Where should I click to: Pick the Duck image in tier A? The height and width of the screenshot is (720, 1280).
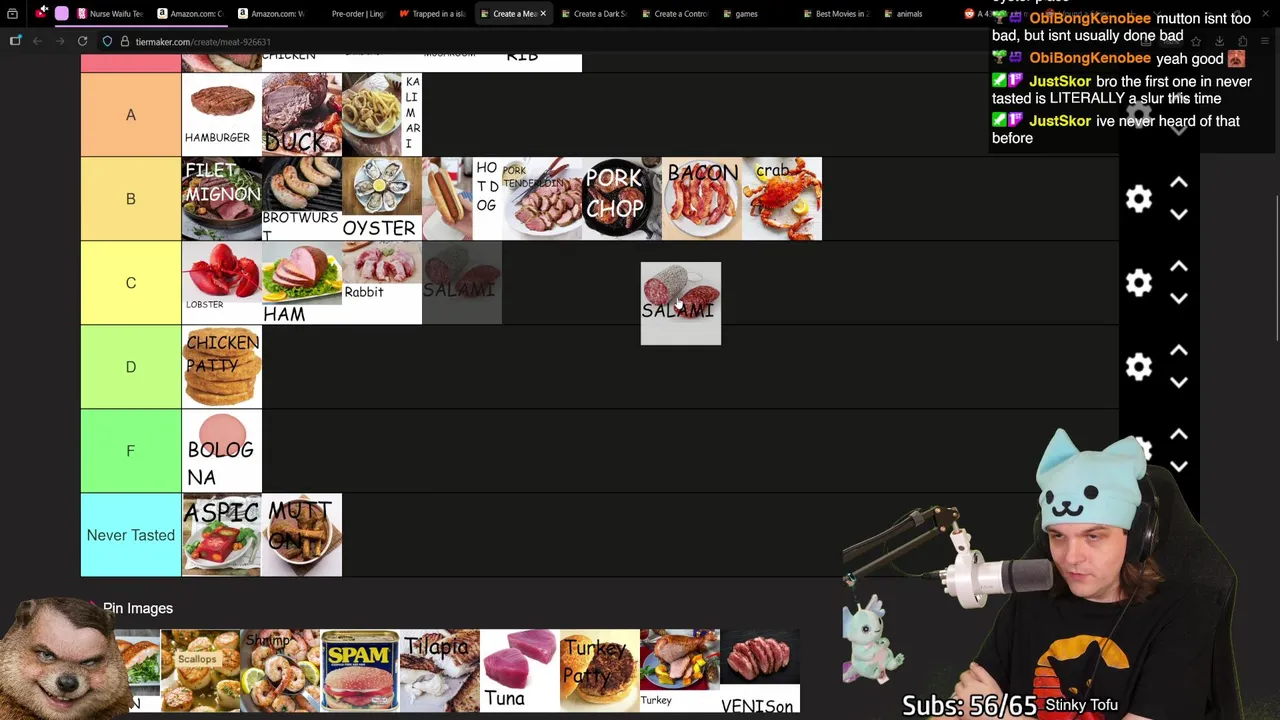click(302, 115)
